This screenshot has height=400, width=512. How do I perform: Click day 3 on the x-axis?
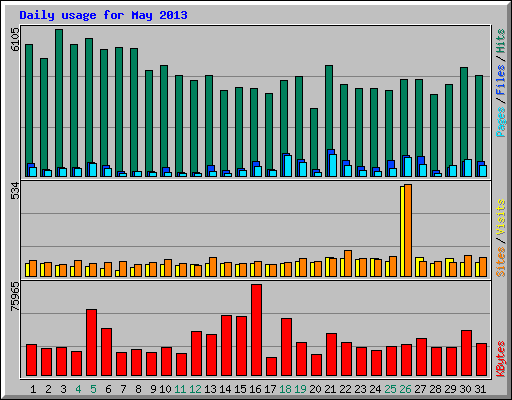tap(63, 389)
